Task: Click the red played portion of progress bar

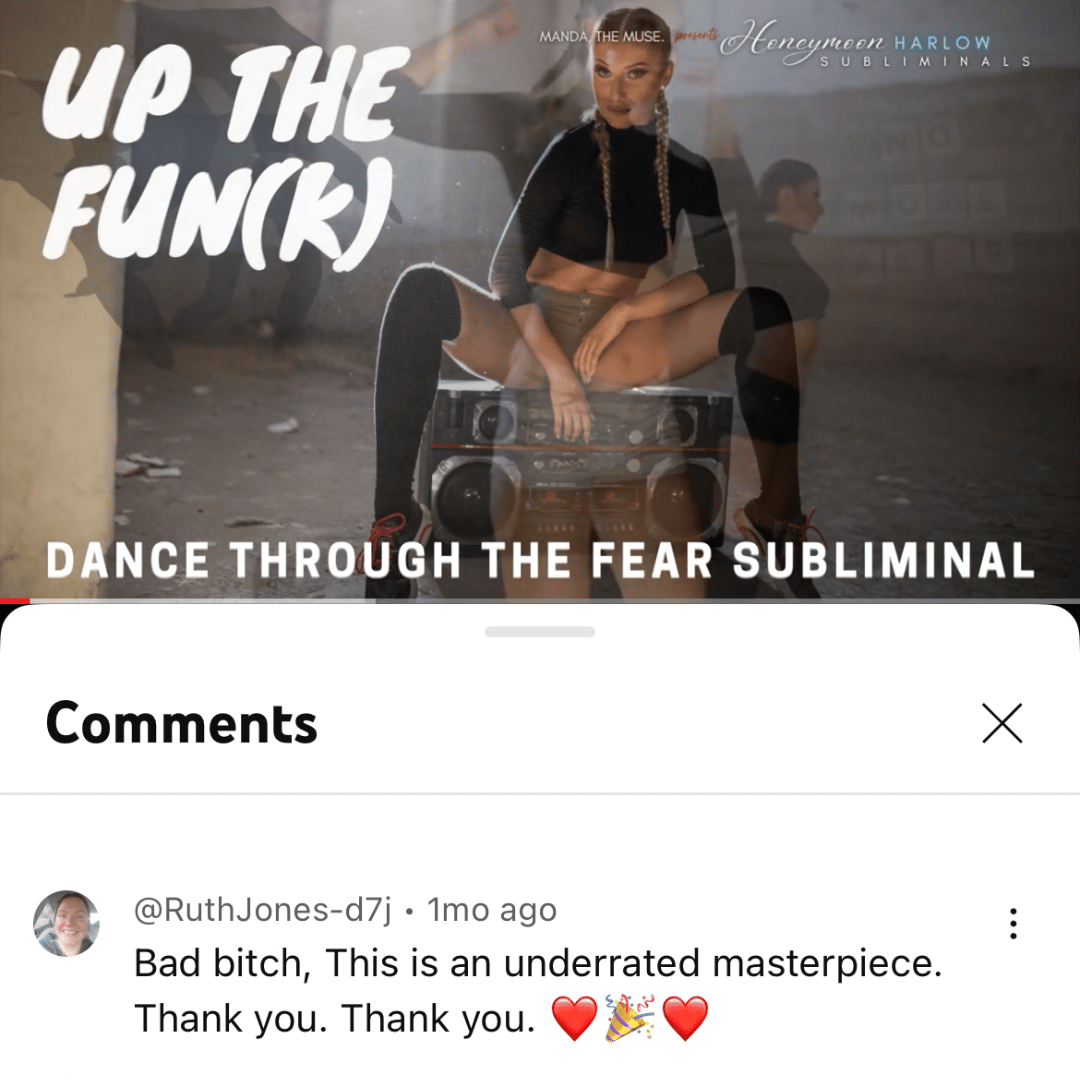Action: 15,601
